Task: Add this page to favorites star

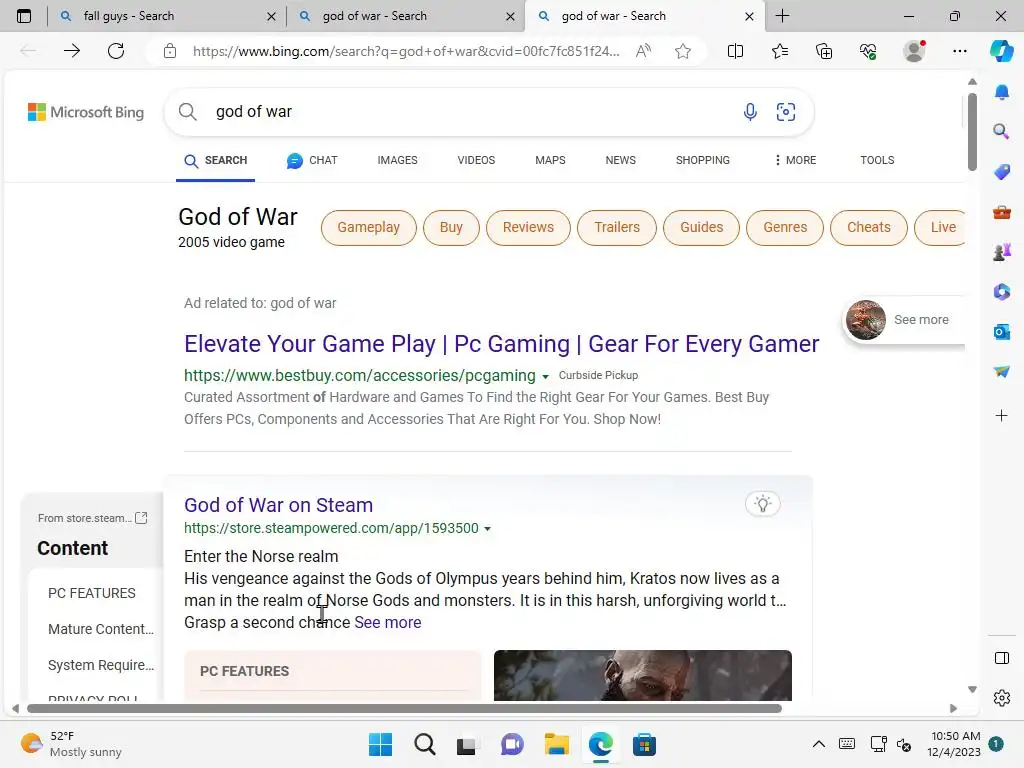Action: 683,51
